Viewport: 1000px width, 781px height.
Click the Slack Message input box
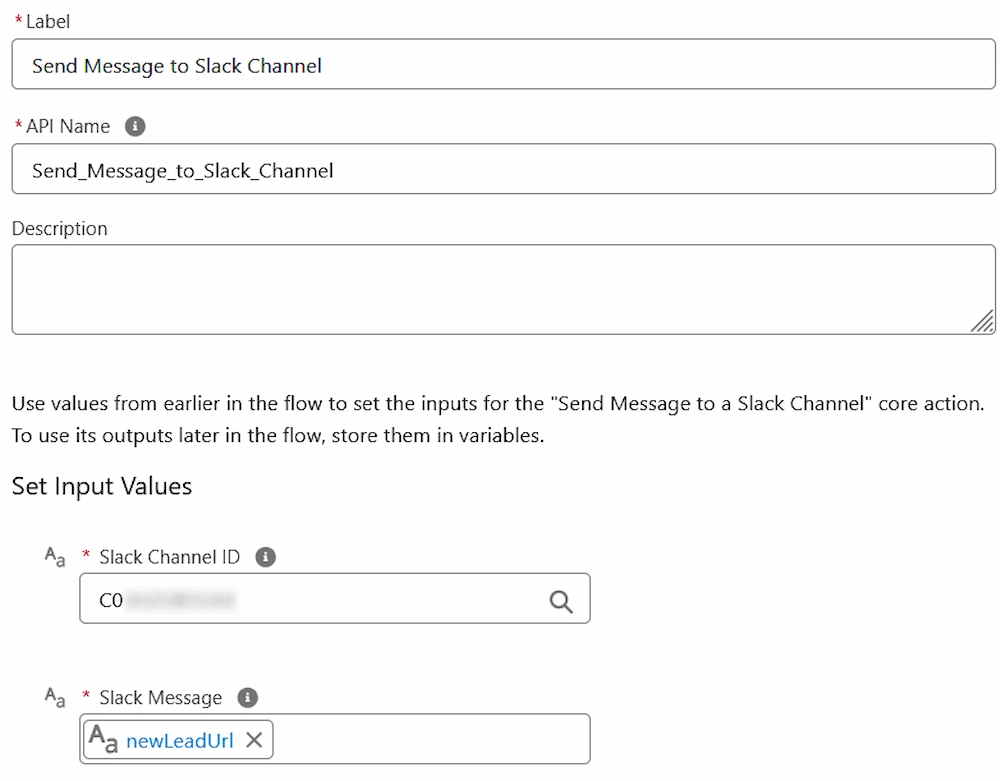point(335,739)
